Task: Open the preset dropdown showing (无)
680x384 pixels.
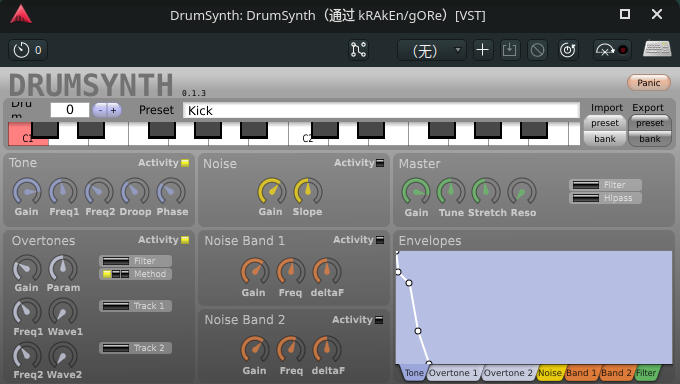Action: [432, 50]
